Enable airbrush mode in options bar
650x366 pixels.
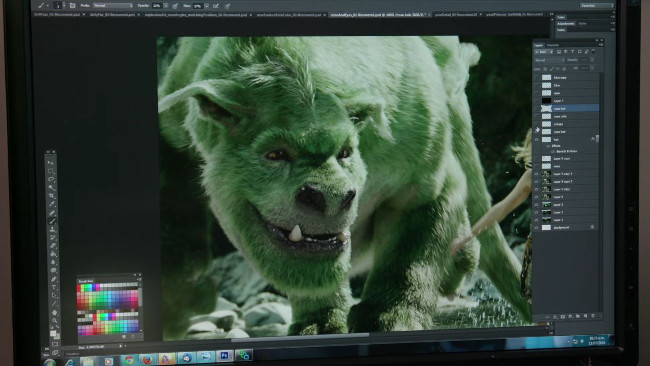(216, 6)
